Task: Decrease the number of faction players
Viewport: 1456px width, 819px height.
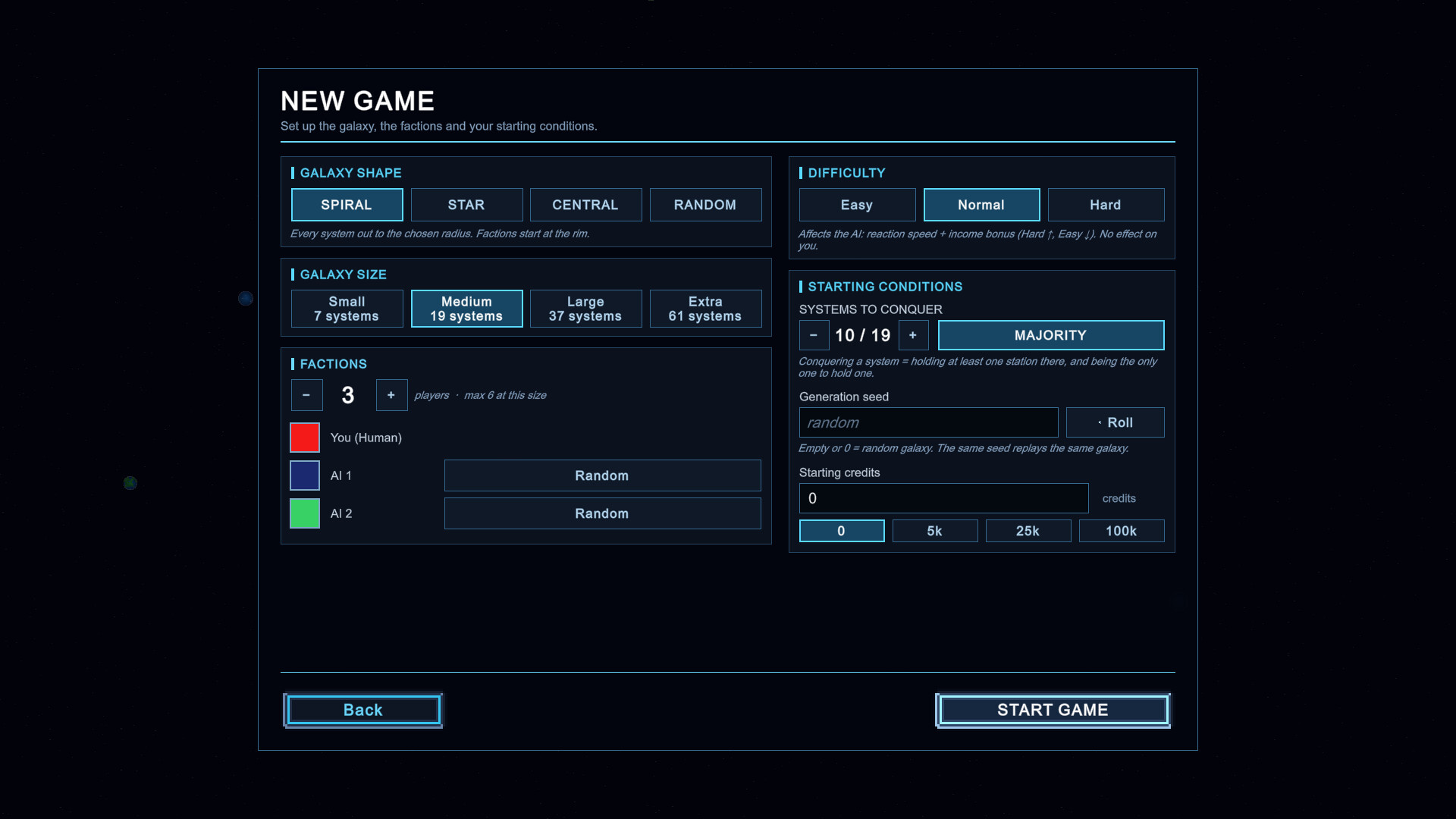Action: [306, 395]
